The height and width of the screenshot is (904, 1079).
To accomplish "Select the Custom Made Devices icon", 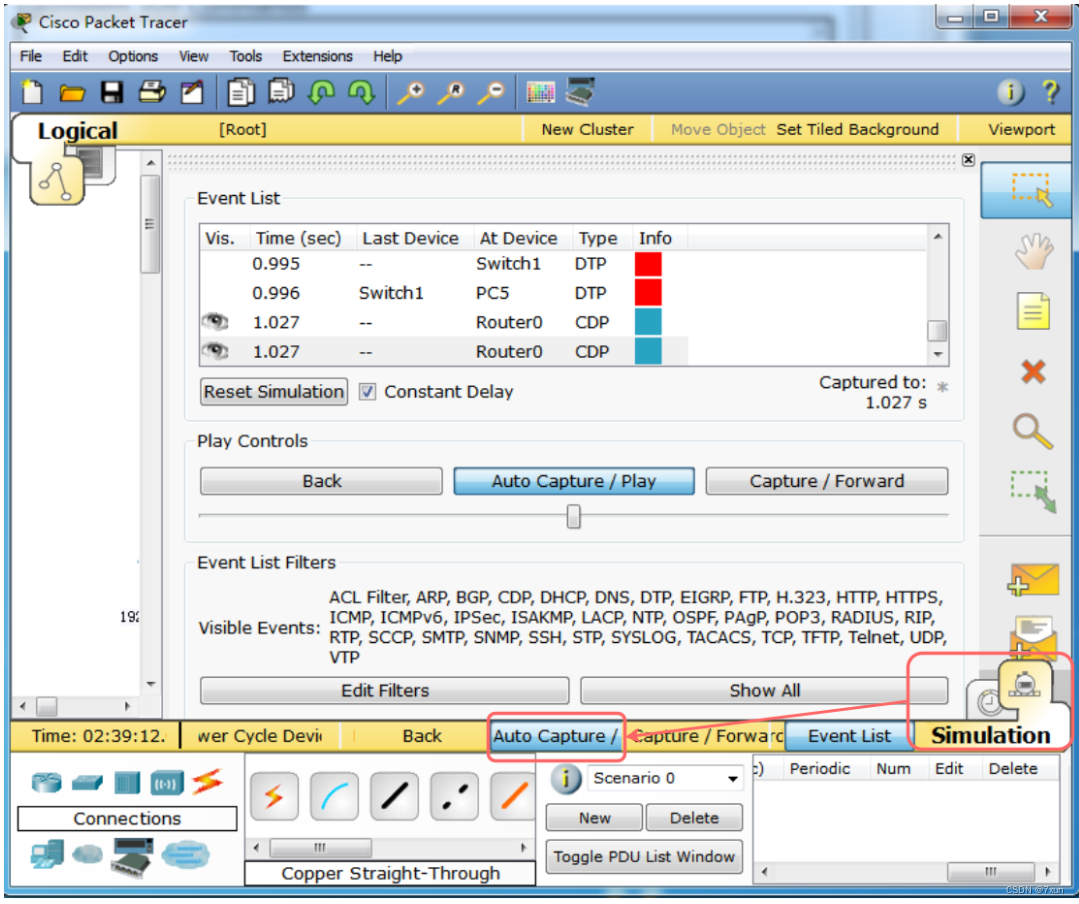I will [132, 857].
